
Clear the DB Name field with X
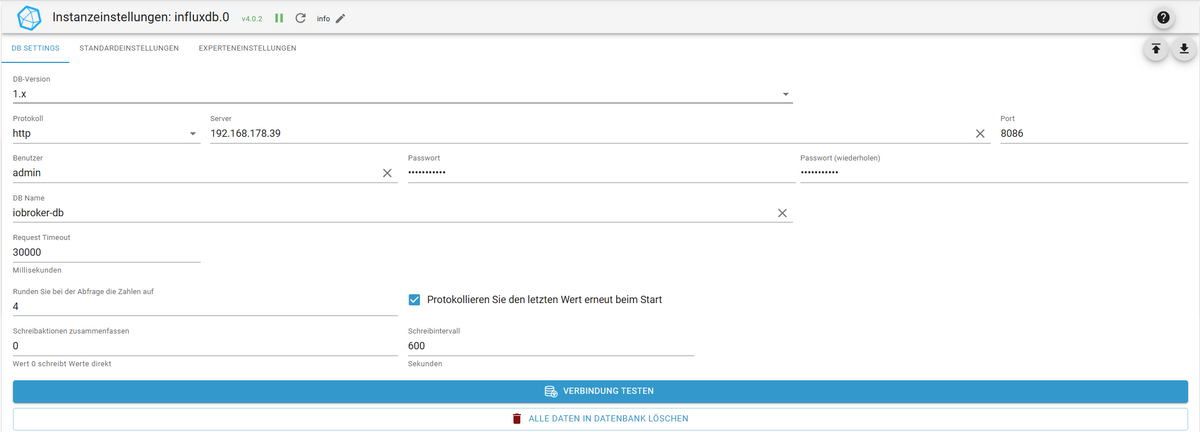(783, 213)
